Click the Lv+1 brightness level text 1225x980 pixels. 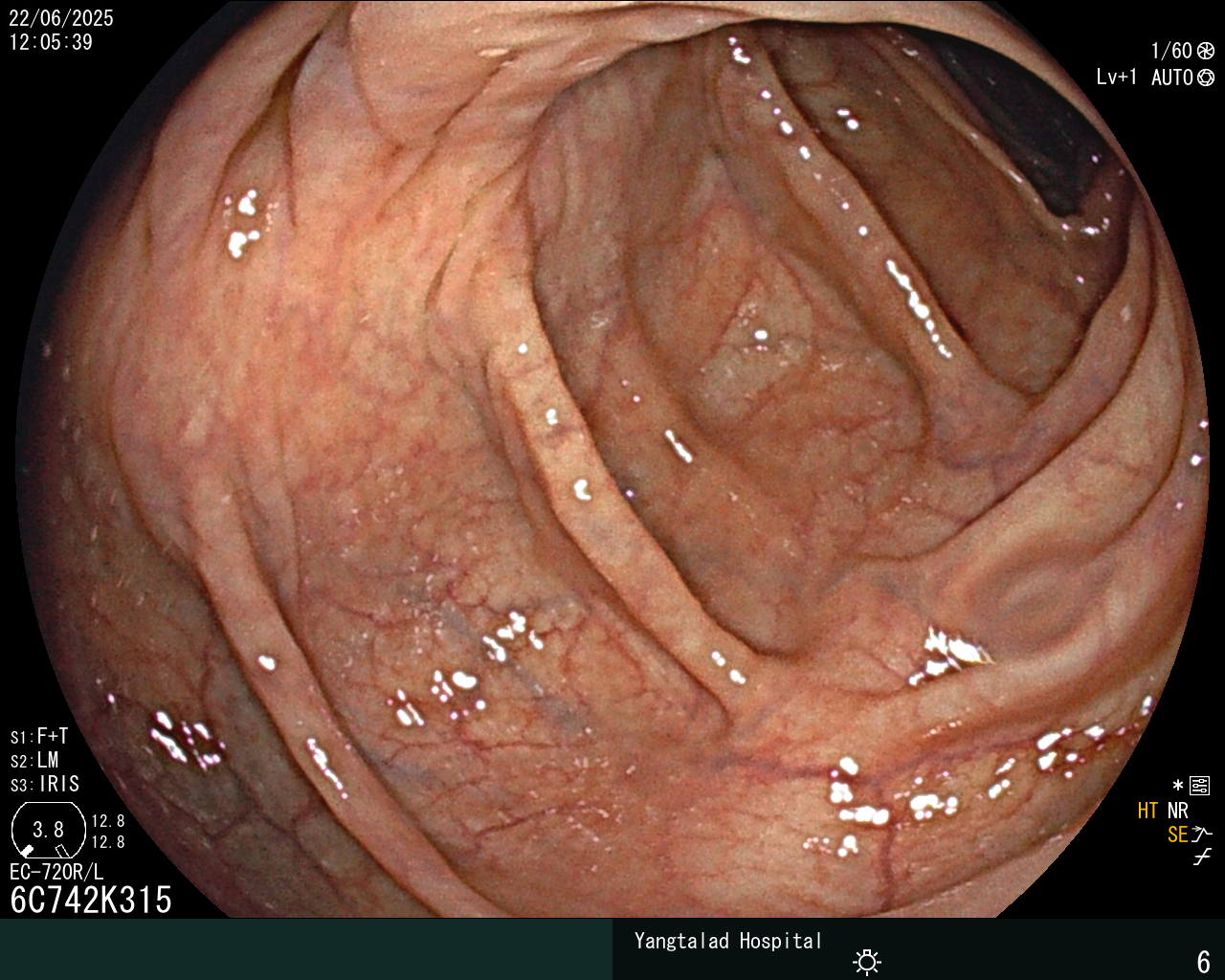tap(1117, 78)
